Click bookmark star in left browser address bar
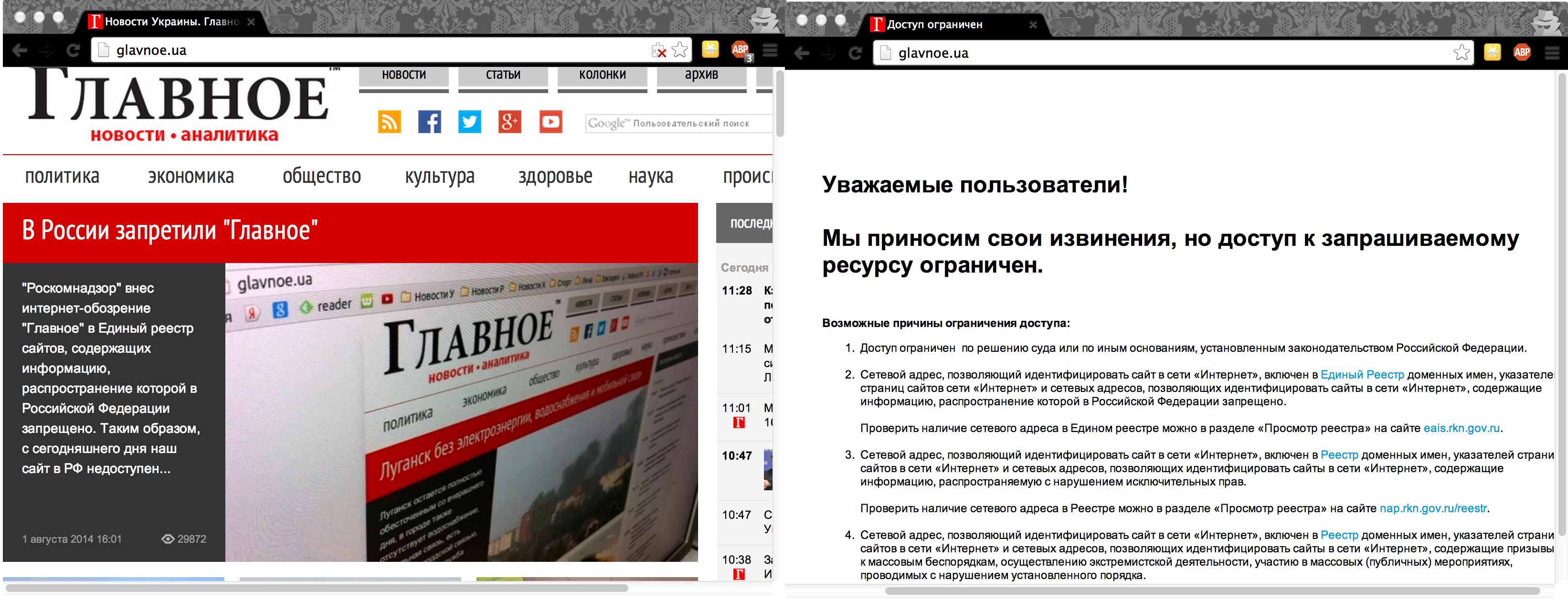Screen dimensions: 1568x601 [680, 50]
